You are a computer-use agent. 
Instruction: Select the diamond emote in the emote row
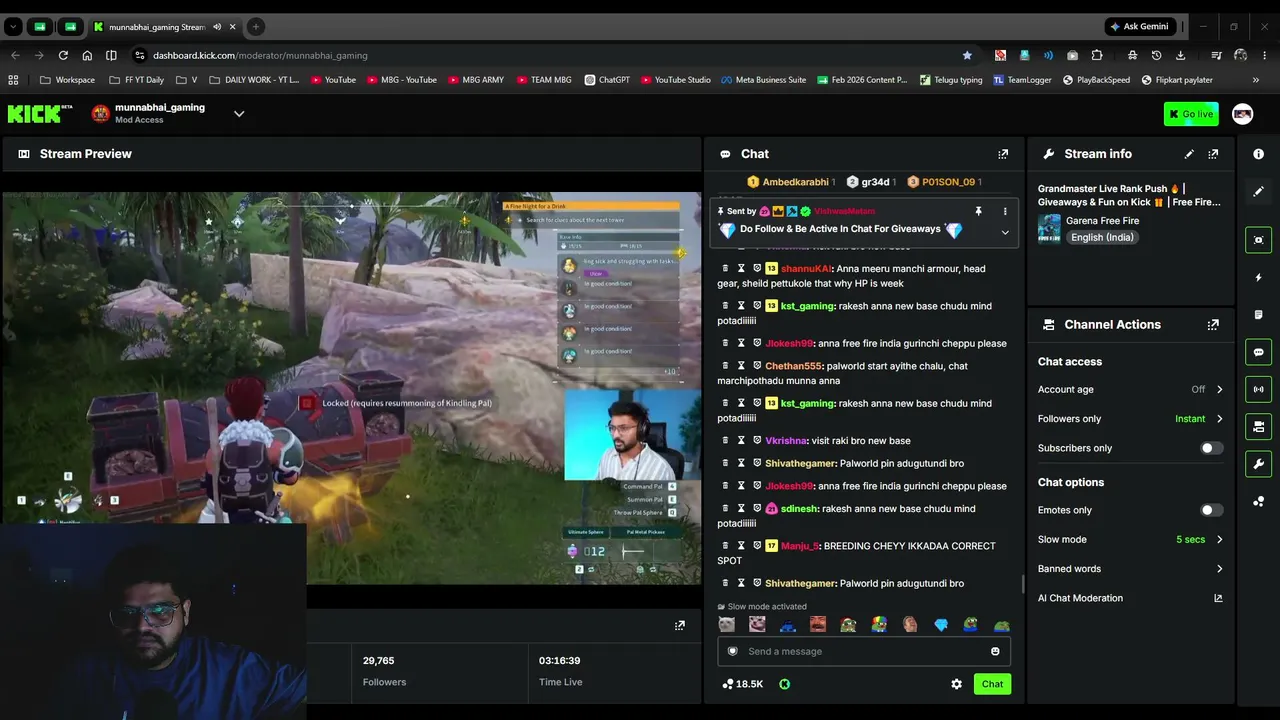click(941, 625)
